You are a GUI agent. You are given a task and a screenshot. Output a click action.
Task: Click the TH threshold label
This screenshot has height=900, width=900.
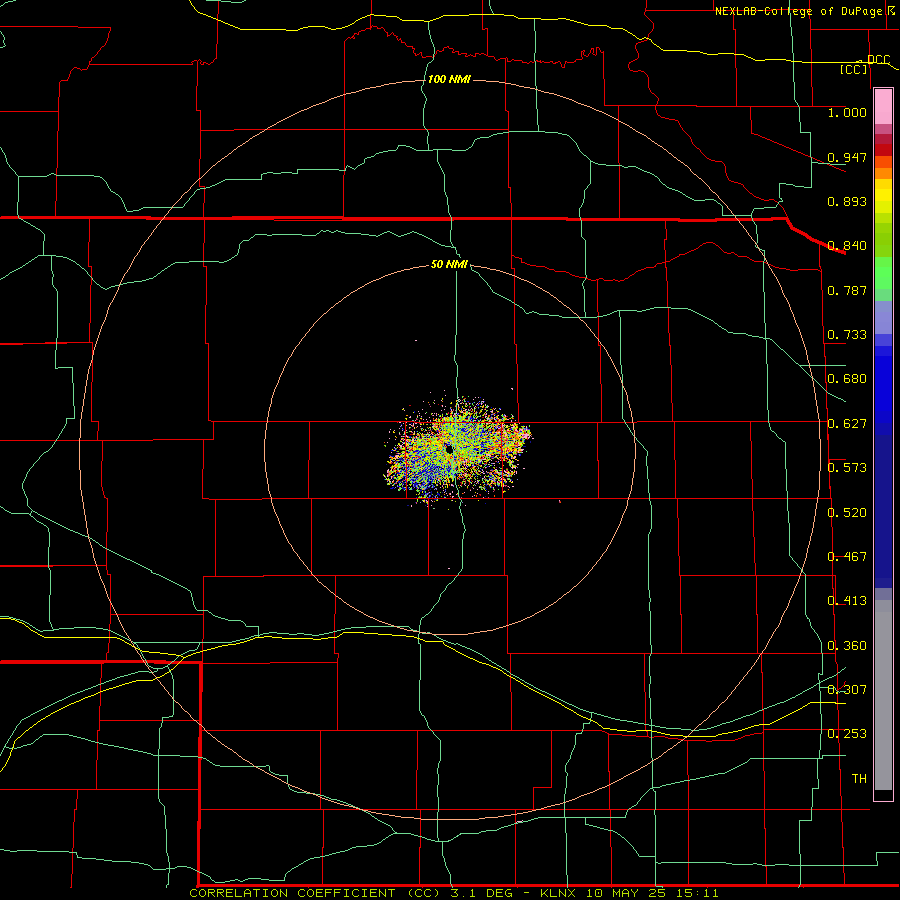859,779
